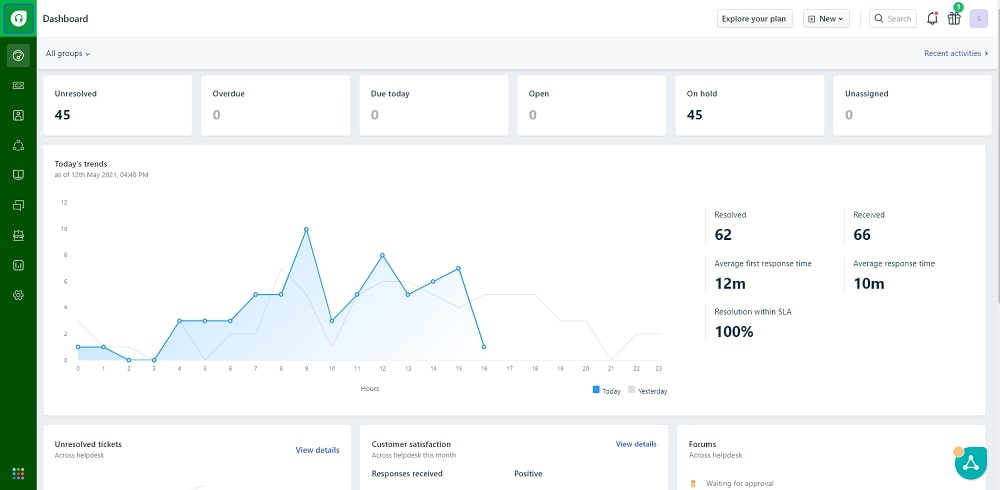
Task: Open the Overdue tickets card
Action: (x=276, y=105)
